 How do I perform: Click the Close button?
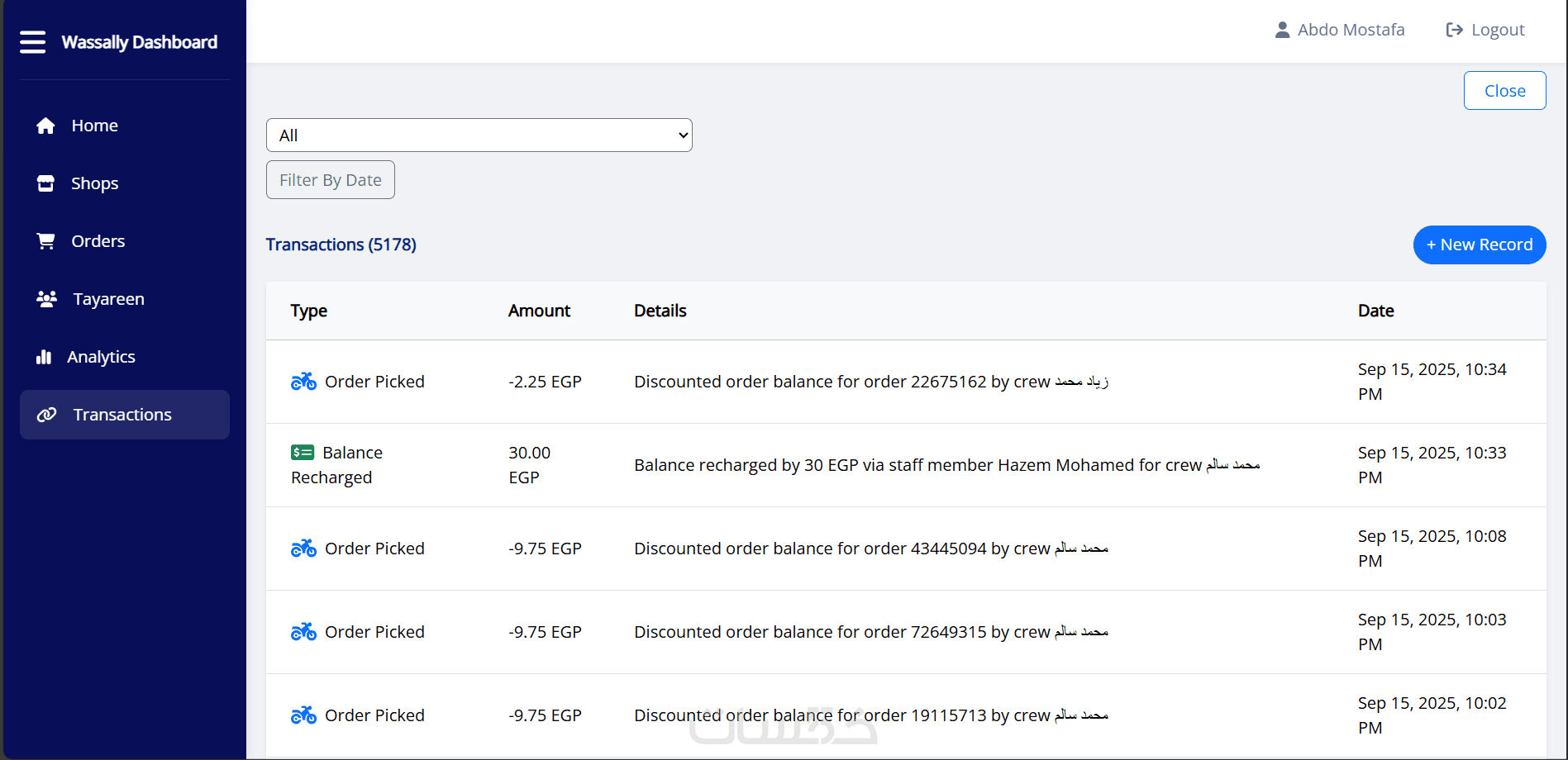coord(1504,91)
